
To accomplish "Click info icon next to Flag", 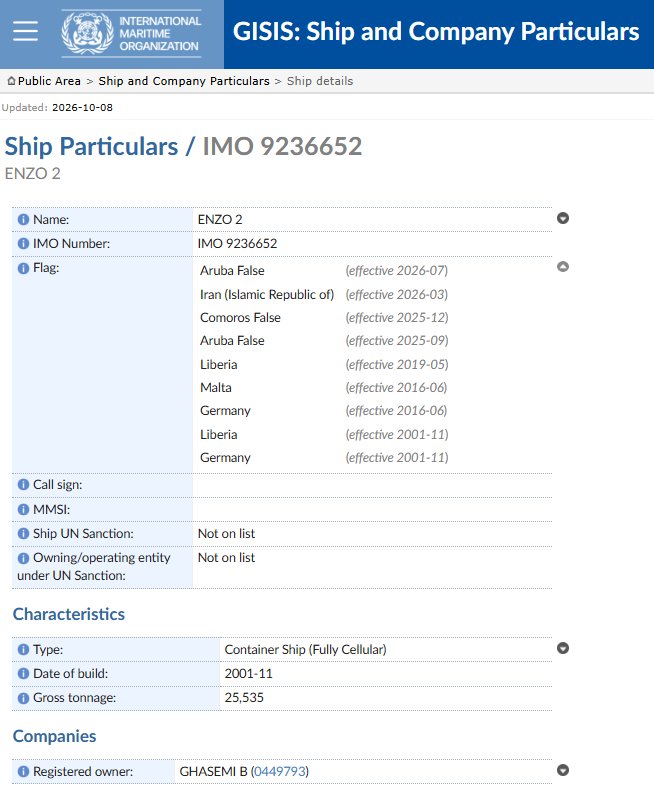I will 23,268.
